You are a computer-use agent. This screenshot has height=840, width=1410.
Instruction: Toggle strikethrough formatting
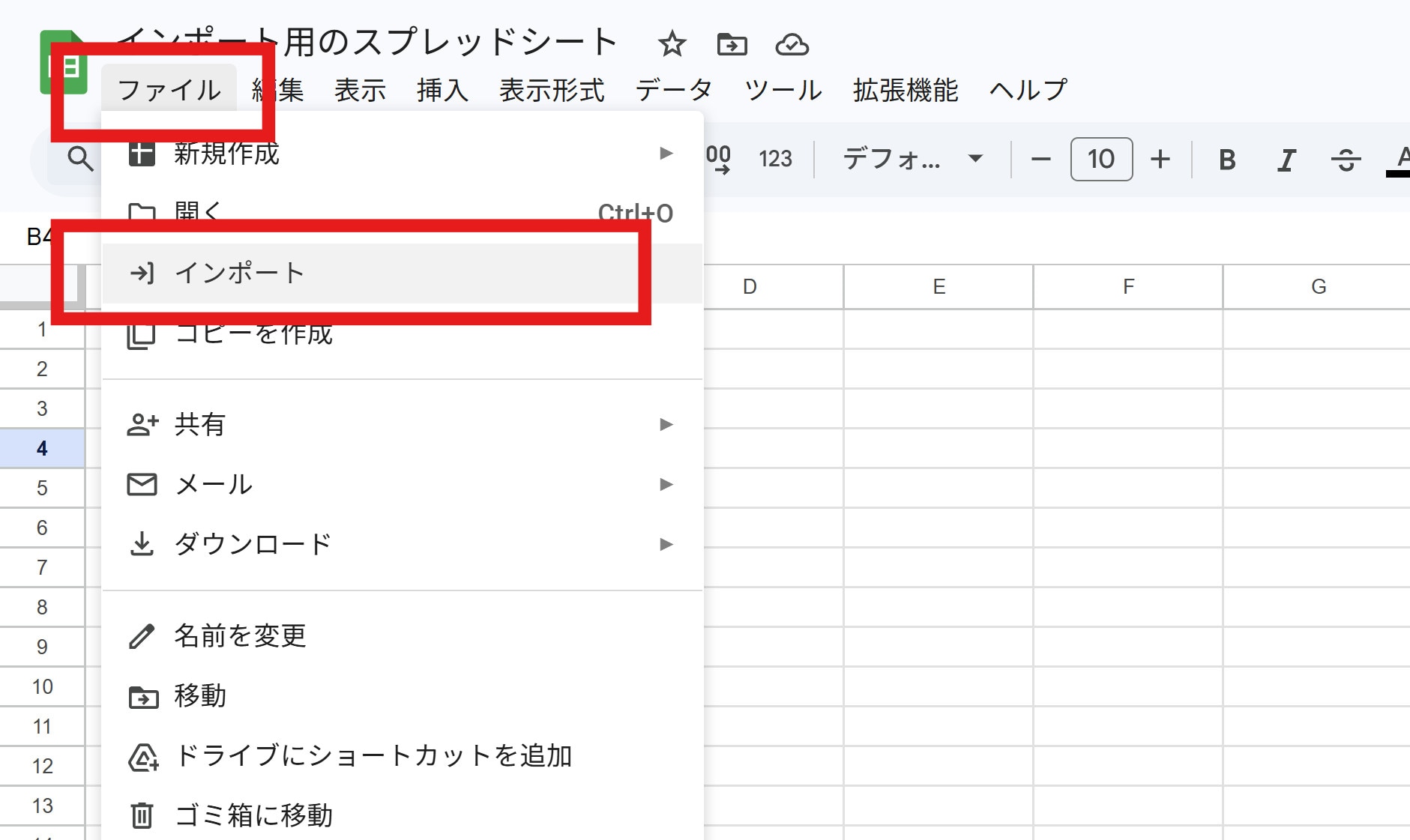click(x=1346, y=160)
